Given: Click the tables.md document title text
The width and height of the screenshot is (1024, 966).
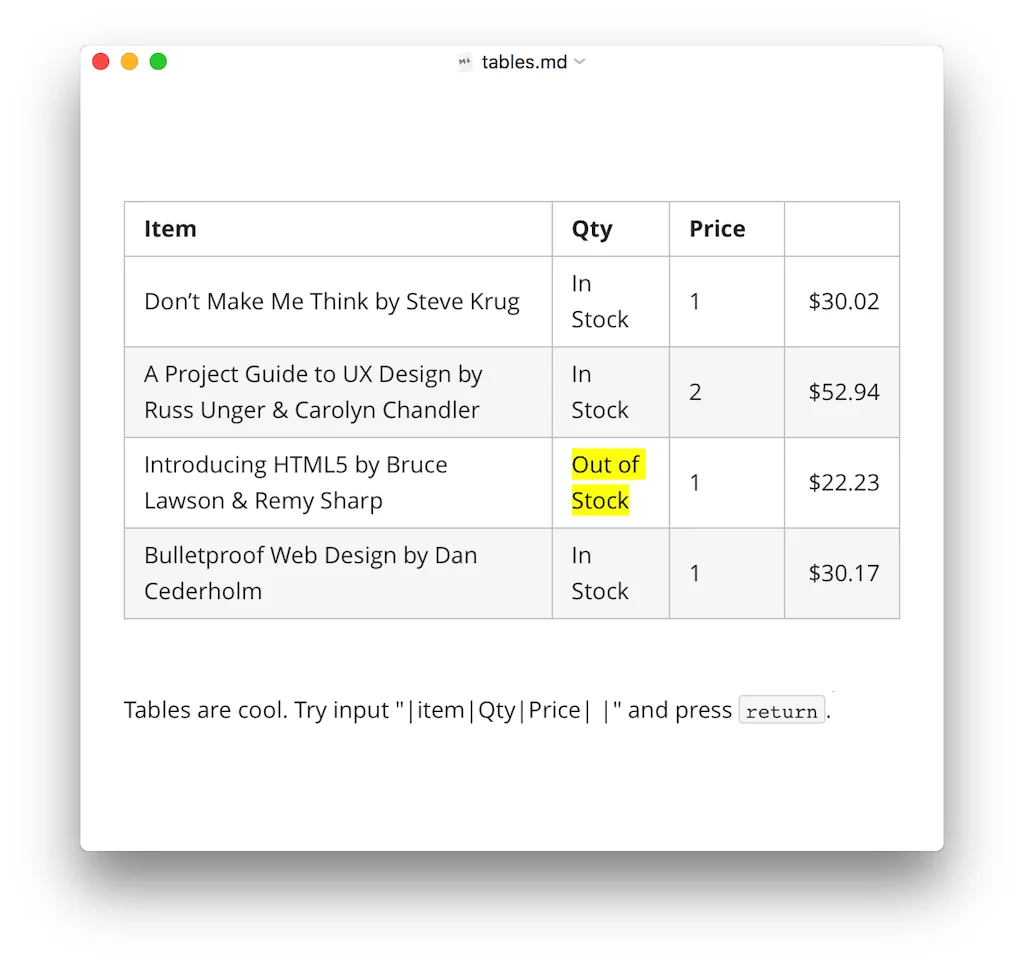Looking at the screenshot, I should tap(524, 62).
